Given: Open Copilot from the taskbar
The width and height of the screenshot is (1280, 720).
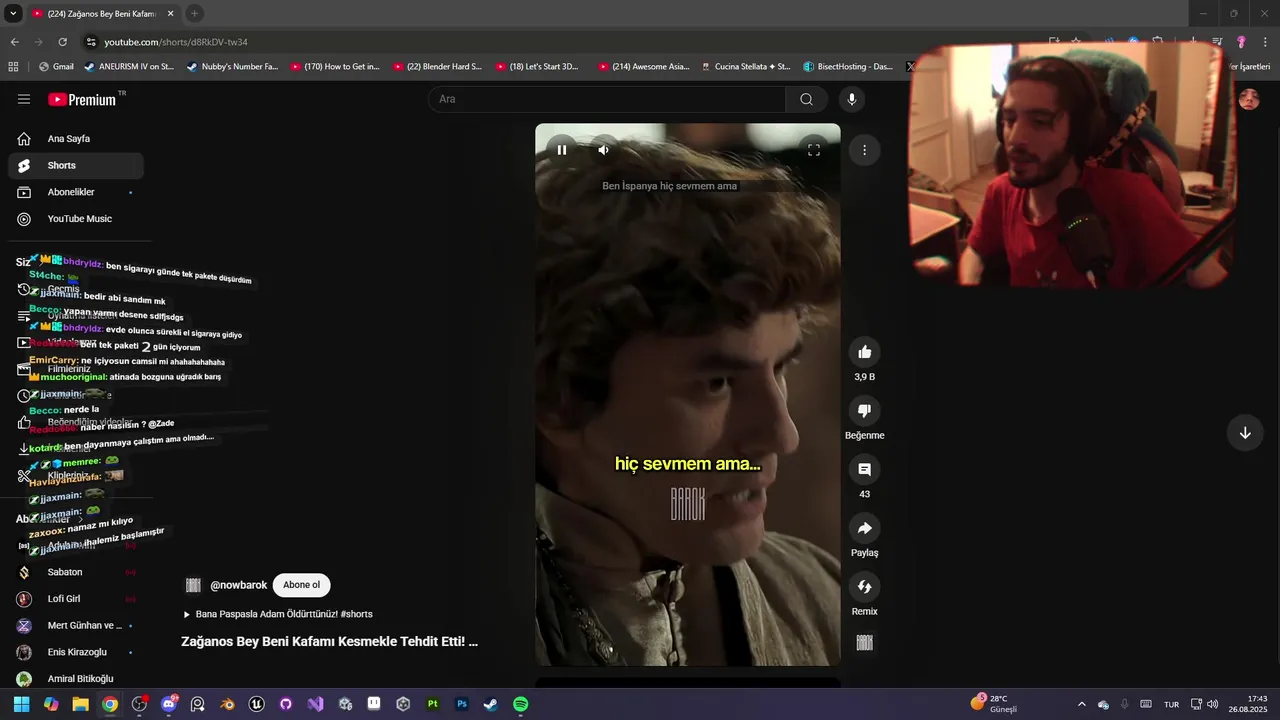Looking at the screenshot, I should 51,704.
